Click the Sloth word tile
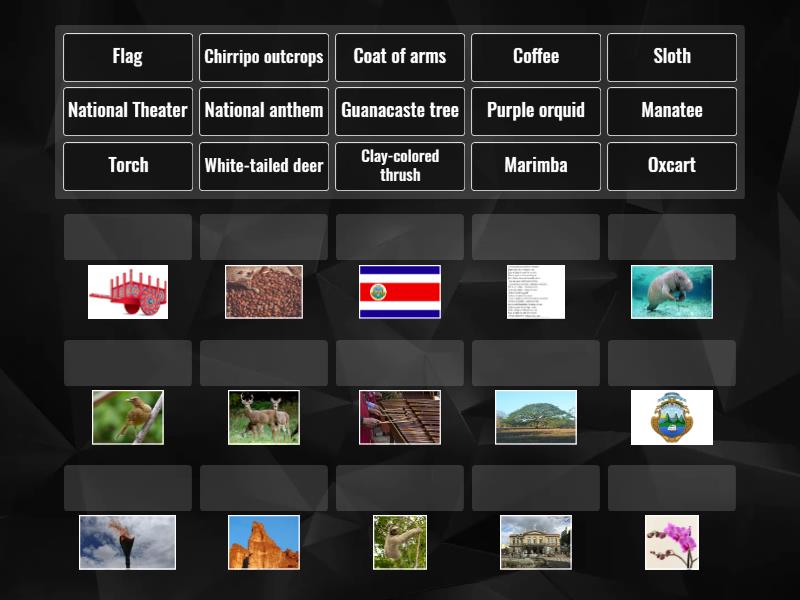This screenshot has height=600, width=800. (671, 57)
